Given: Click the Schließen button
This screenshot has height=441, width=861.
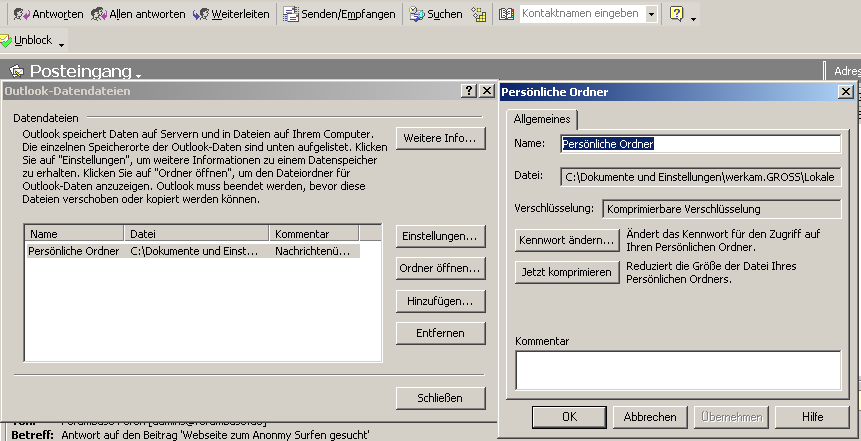Looking at the screenshot, I should 440,398.
